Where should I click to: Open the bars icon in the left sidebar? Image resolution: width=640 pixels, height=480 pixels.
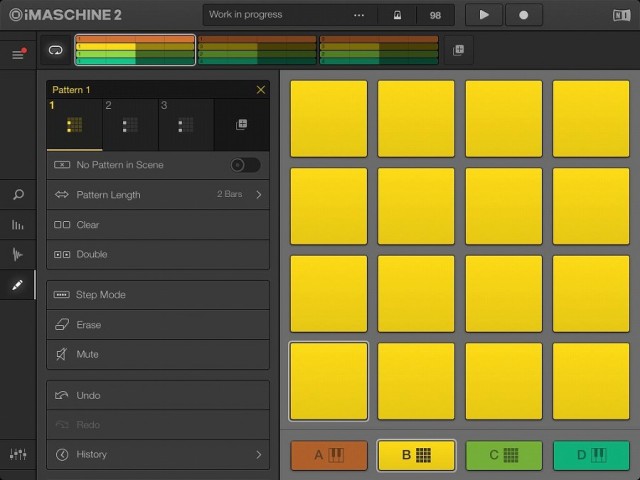click(x=18, y=224)
